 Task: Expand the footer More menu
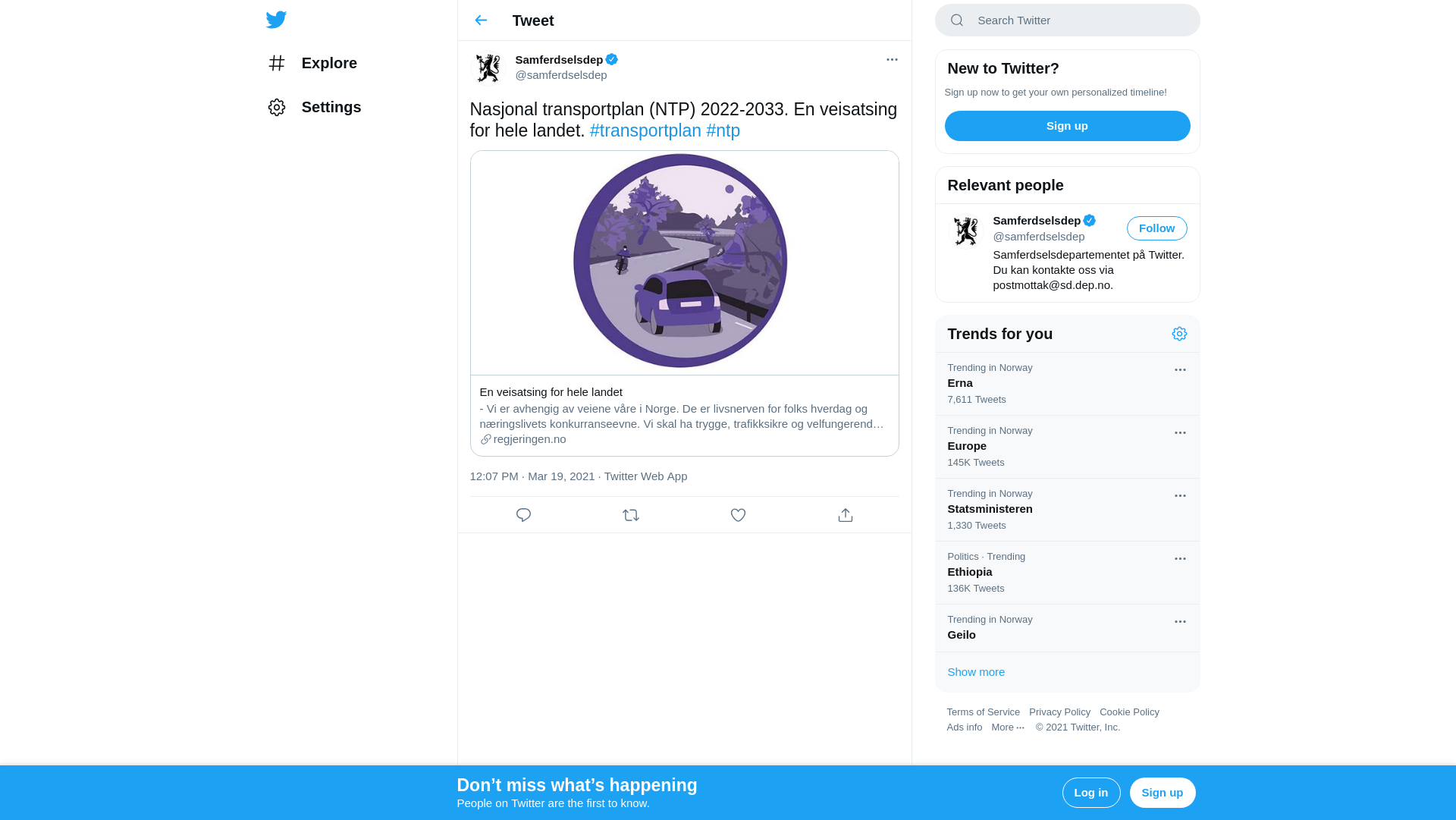(x=1008, y=727)
